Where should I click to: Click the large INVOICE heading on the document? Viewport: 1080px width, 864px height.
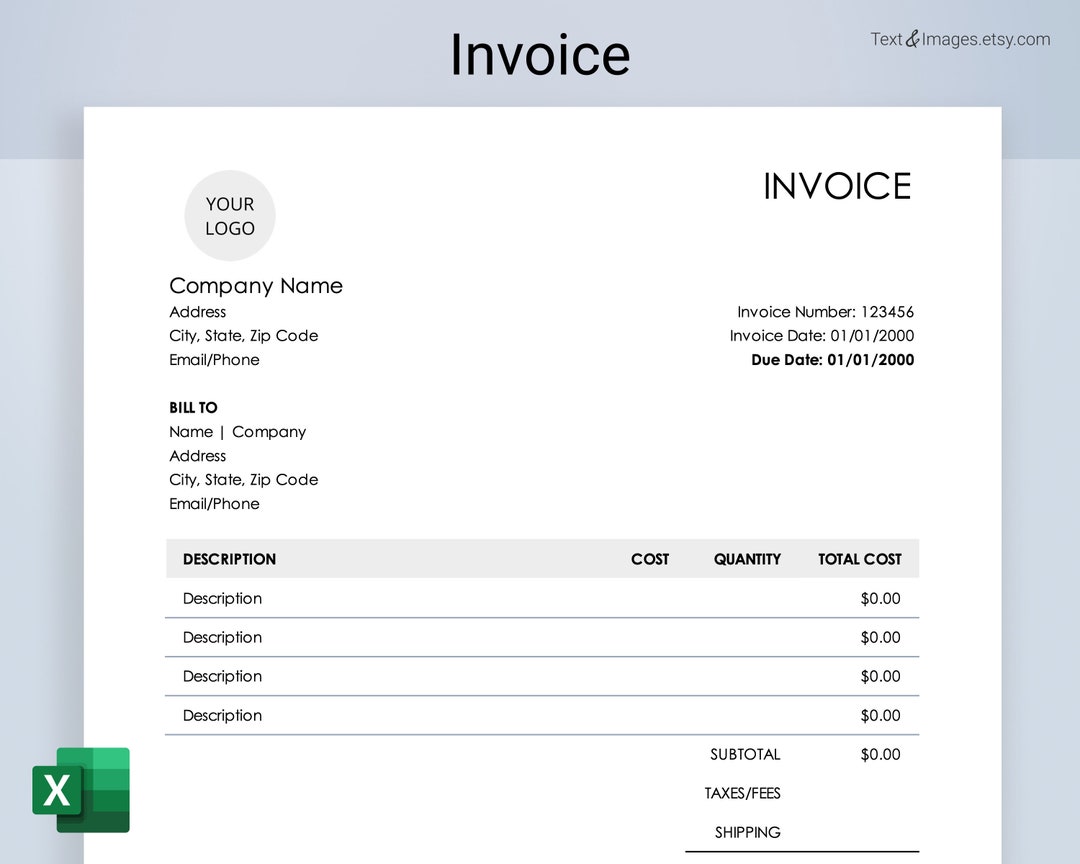837,186
